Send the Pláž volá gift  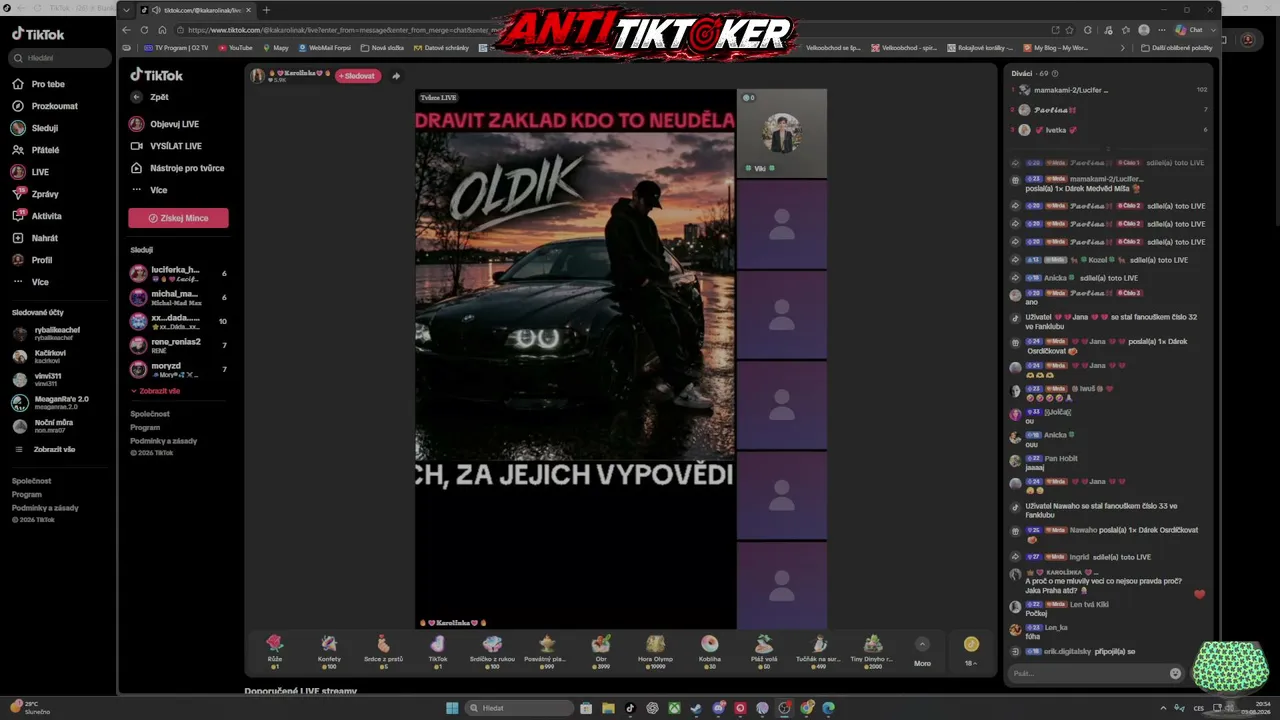tap(764, 650)
